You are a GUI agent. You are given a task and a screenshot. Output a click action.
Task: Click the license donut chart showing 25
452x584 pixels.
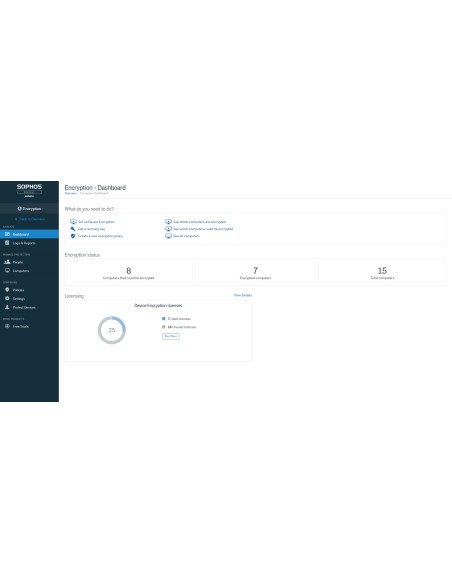112,330
